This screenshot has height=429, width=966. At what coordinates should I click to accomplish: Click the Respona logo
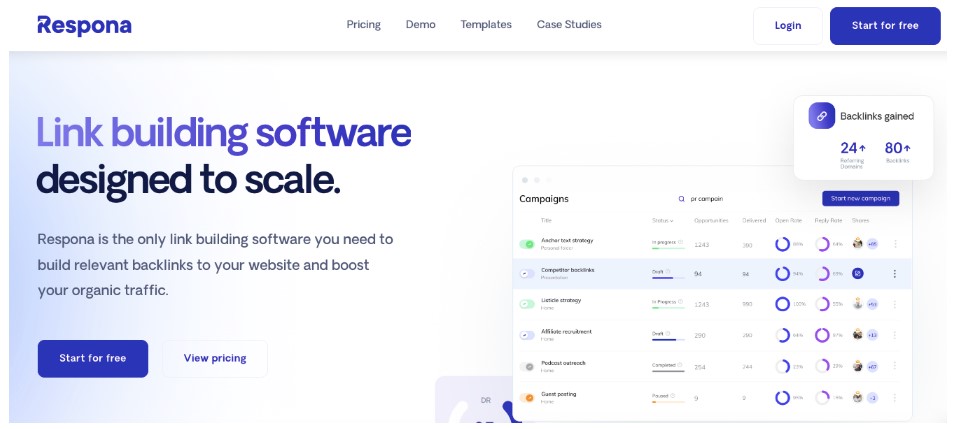click(x=84, y=25)
